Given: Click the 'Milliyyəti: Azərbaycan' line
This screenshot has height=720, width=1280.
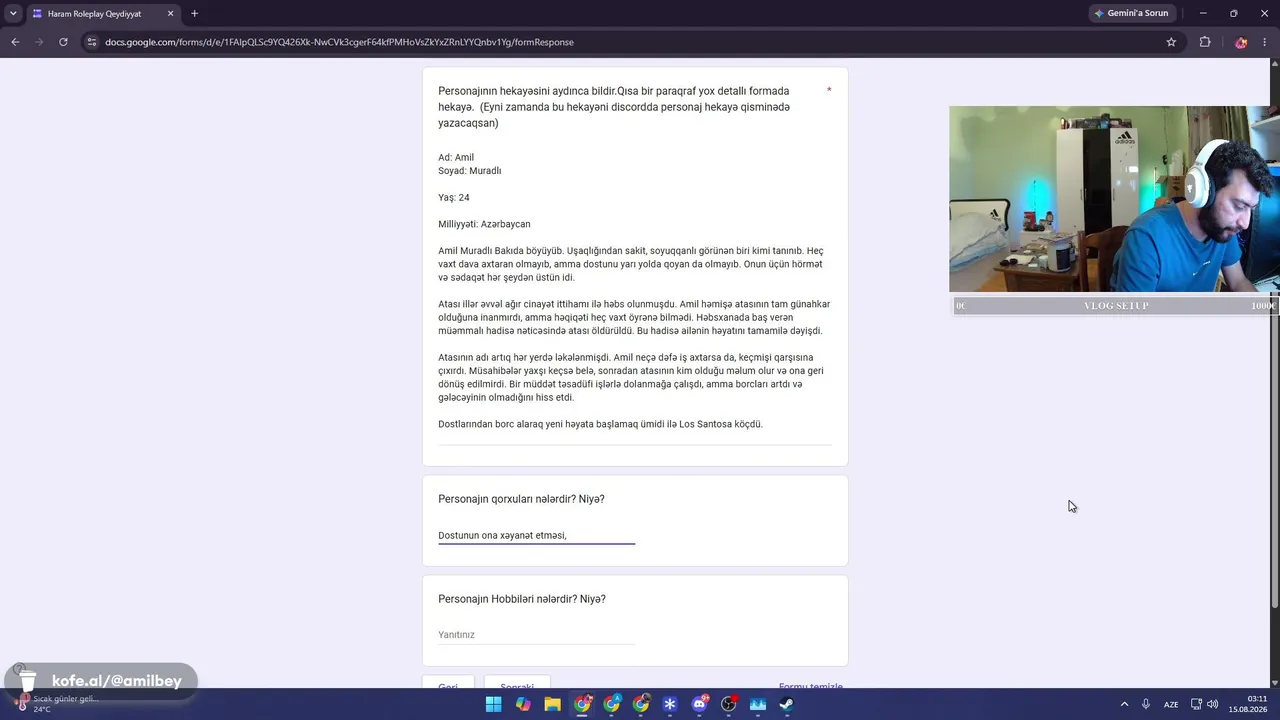Looking at the screenshot, I should point(484,224).
